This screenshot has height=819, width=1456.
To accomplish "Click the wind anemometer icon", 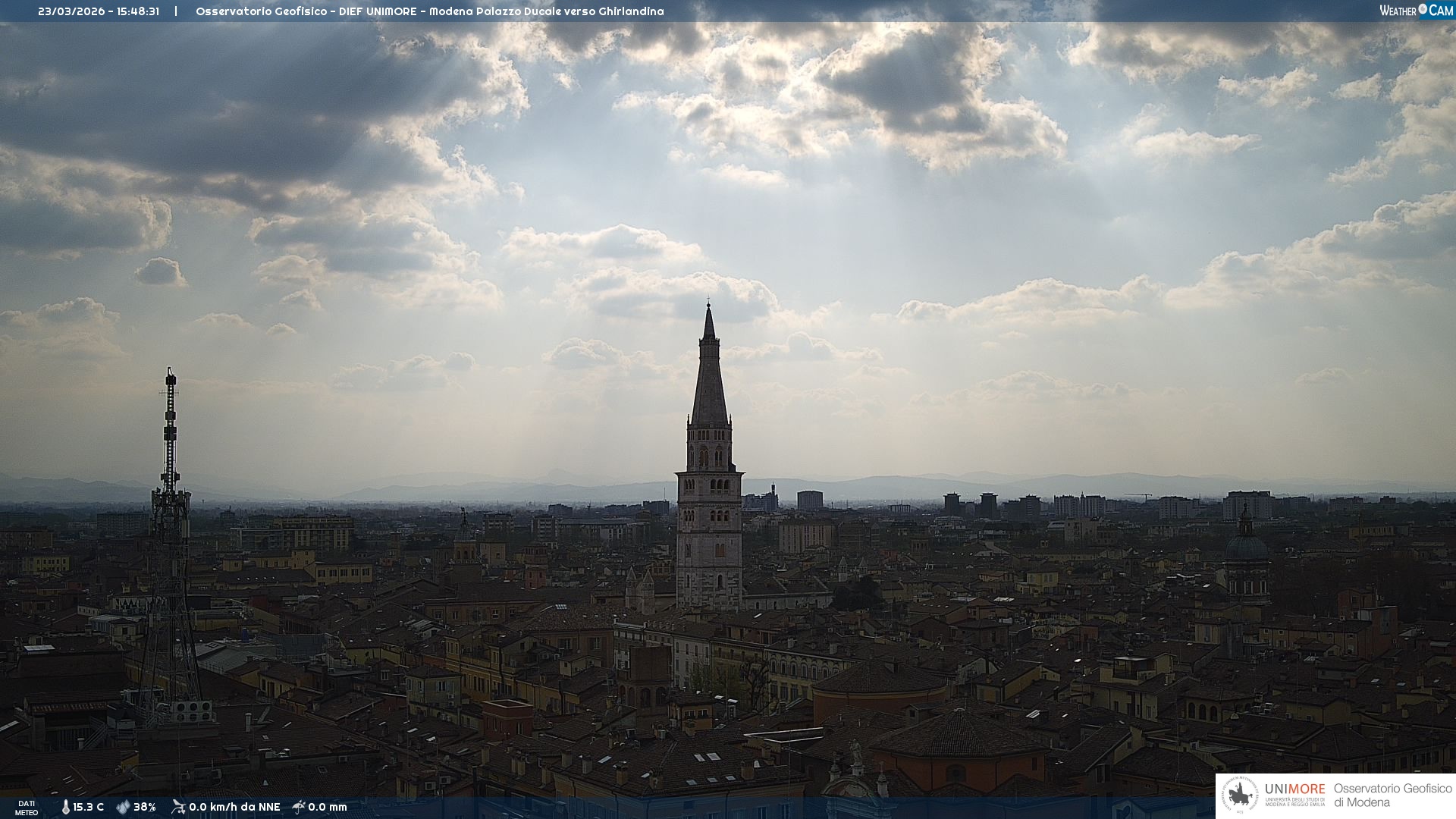I will [x=178, y=807].
